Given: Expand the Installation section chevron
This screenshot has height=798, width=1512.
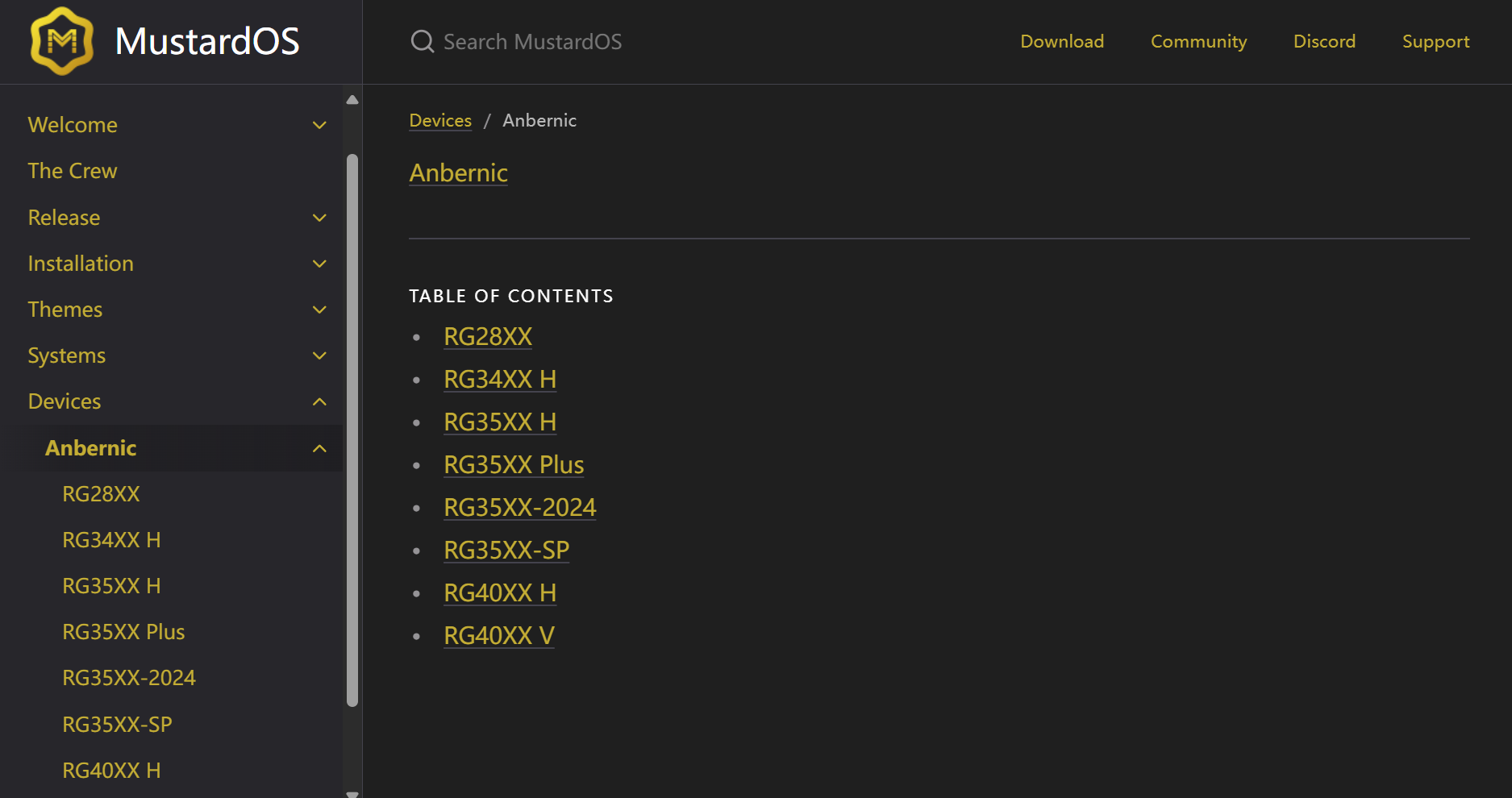Looking at the screenshot, I should point(319,264).
